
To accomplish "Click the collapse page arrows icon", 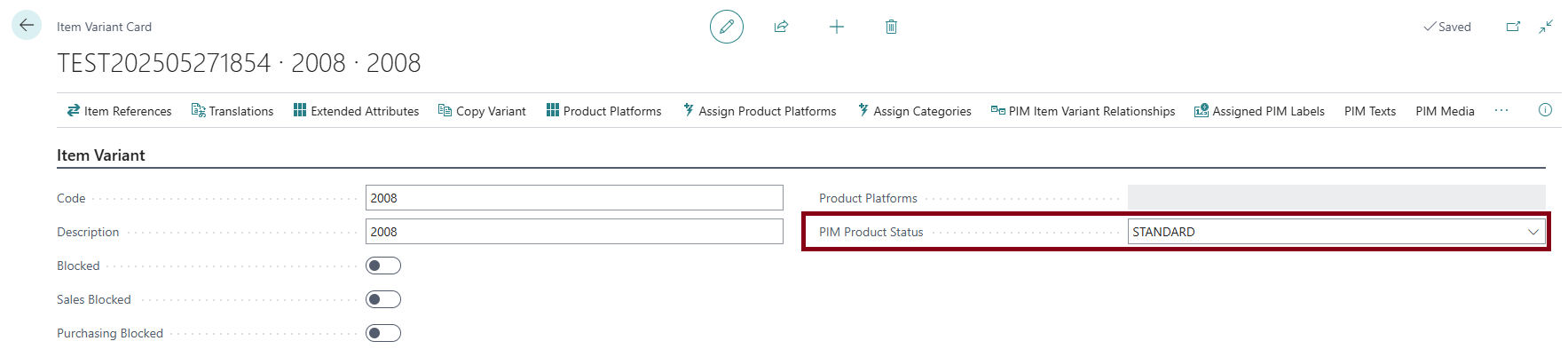I will [x=1546, y=27].
